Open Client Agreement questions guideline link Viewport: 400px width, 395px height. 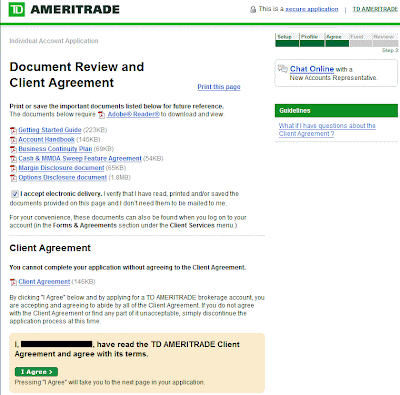tap(327, 130)
